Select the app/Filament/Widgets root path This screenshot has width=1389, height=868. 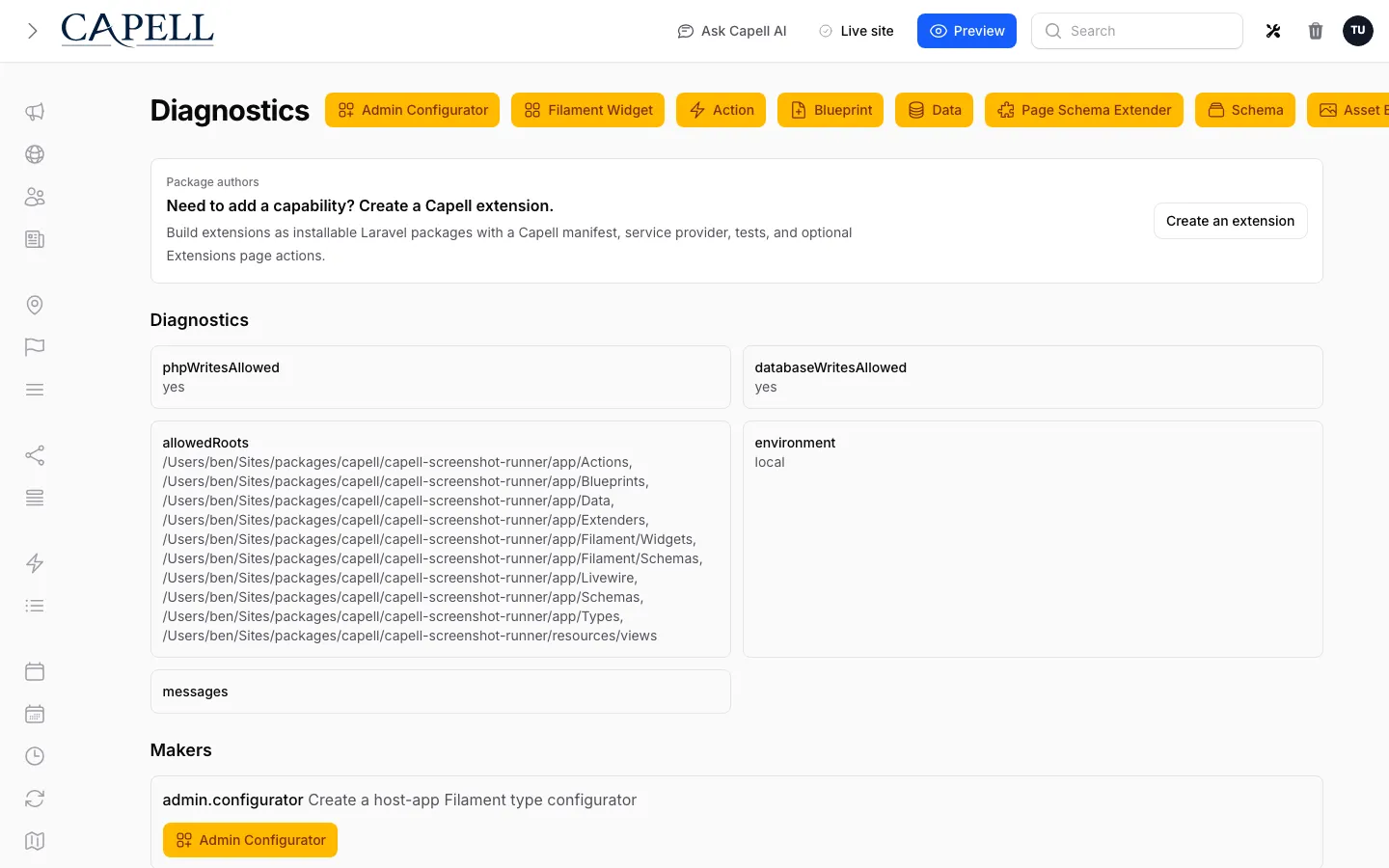point(429,539)
